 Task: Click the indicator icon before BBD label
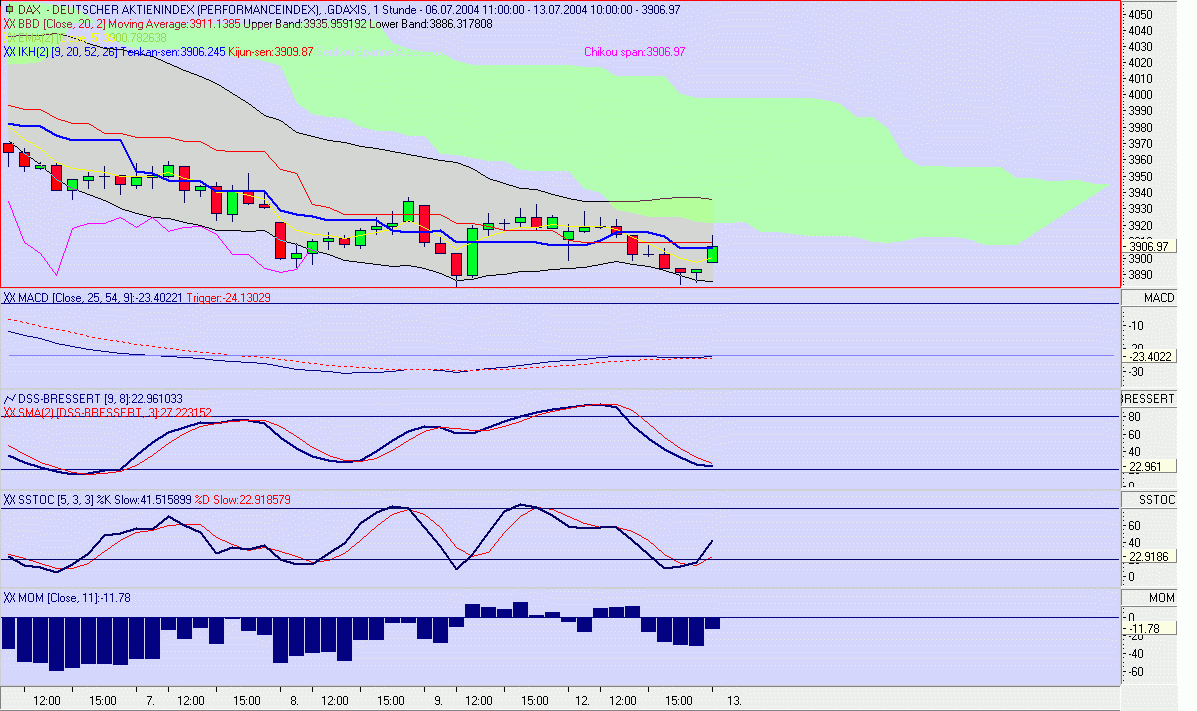pyautogui.click(x=9, y=24)
